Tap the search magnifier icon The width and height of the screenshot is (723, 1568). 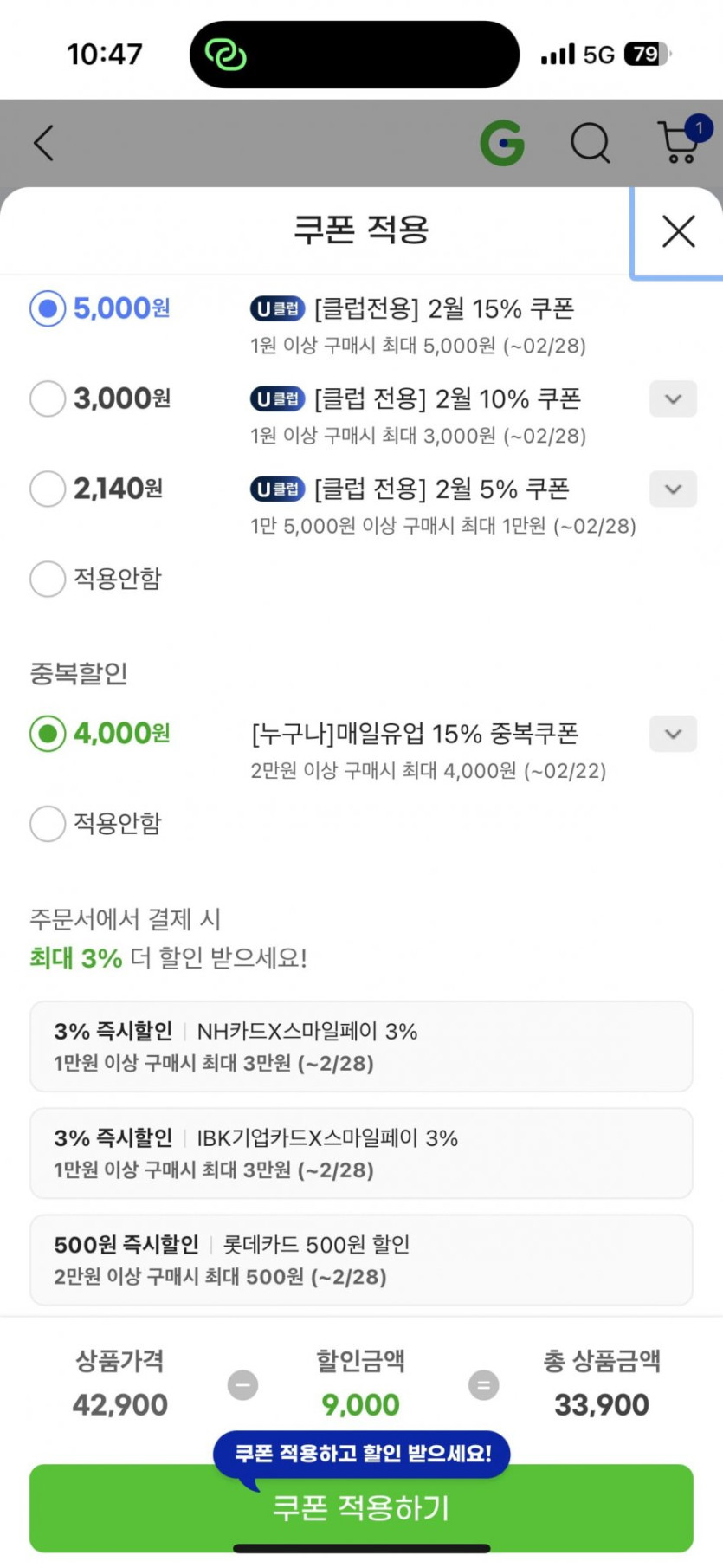[591, 143]
